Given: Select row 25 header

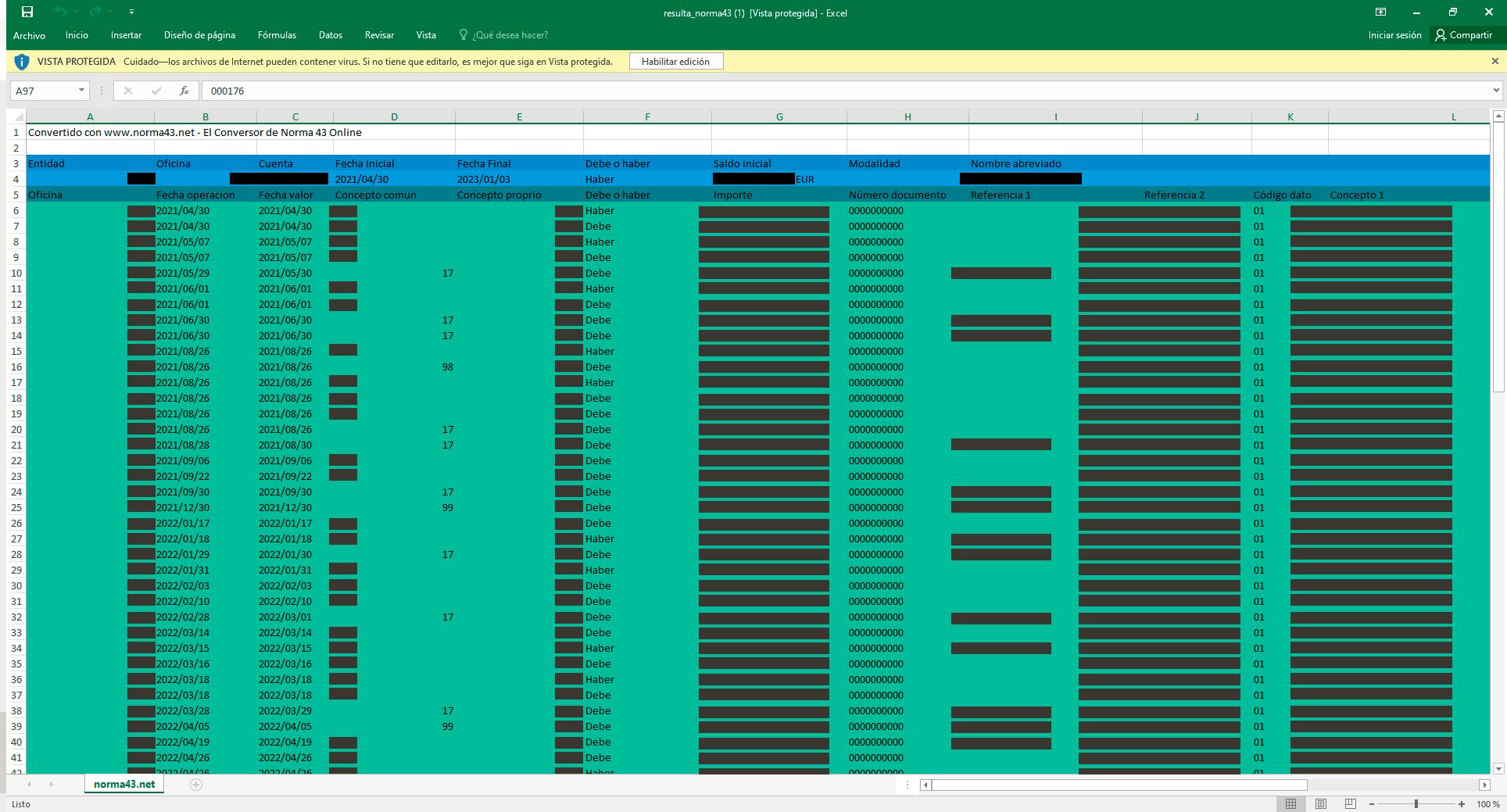Looking at the screenshot, I should [x=16, y=507].
